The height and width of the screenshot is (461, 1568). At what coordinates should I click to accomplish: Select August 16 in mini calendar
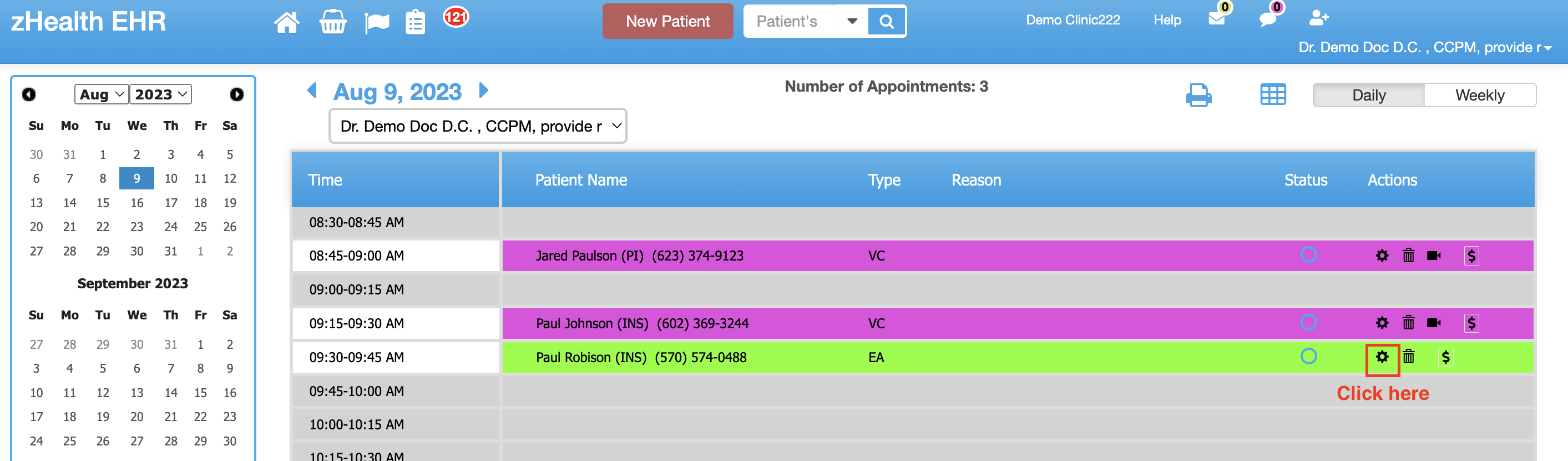point(137,203)
